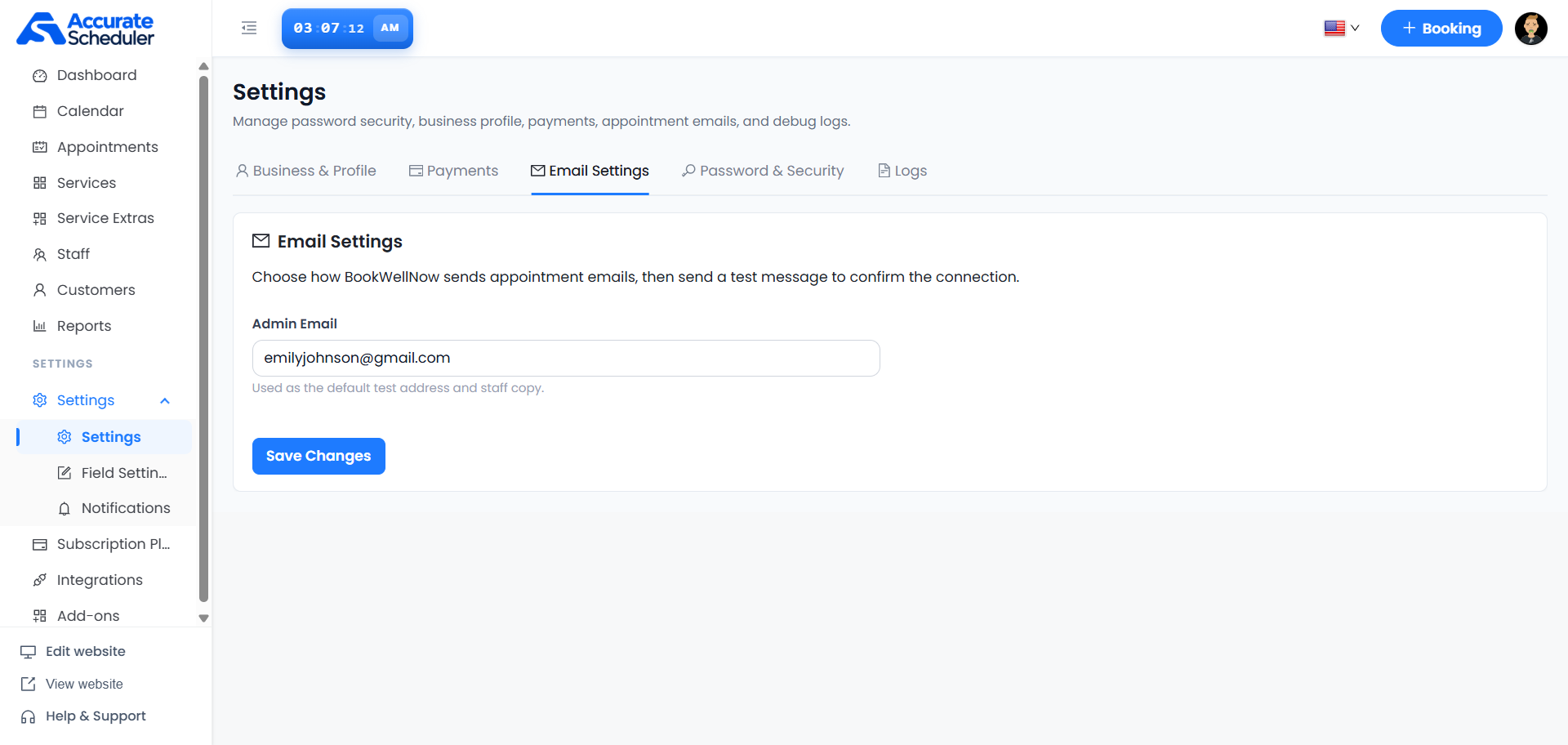Open the user profile avatar

(1531, 29)
